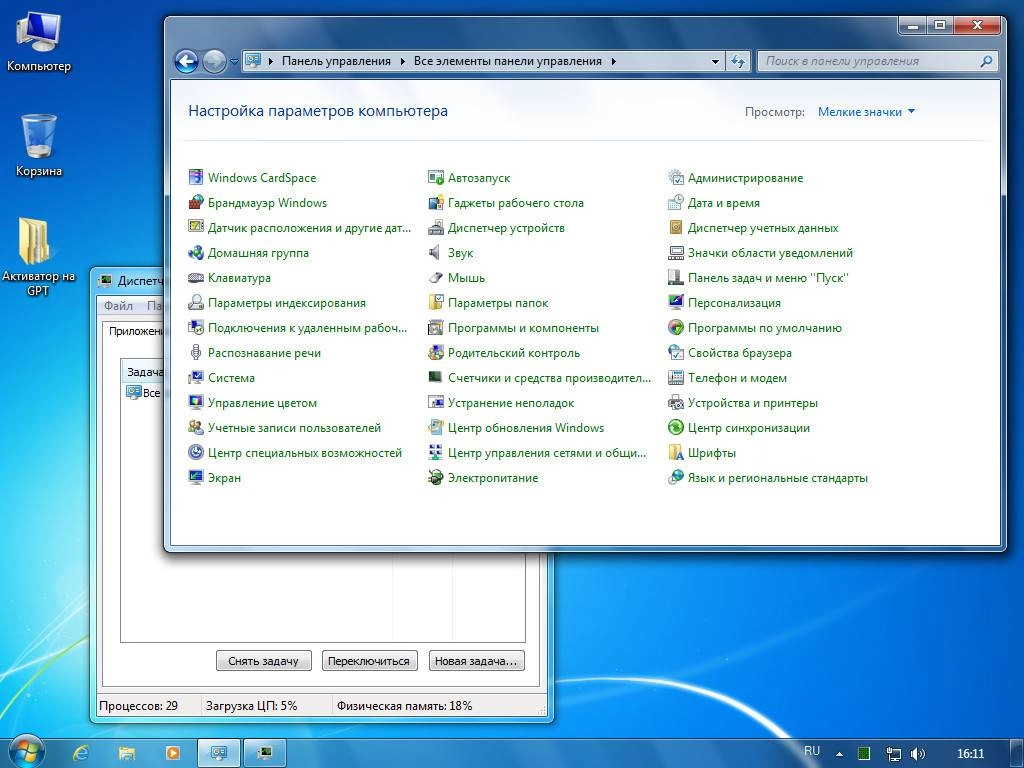This screenshot has height=768, width=1024.
Task: Open Устранение неполадок link
Action: [x=511, y=402]
